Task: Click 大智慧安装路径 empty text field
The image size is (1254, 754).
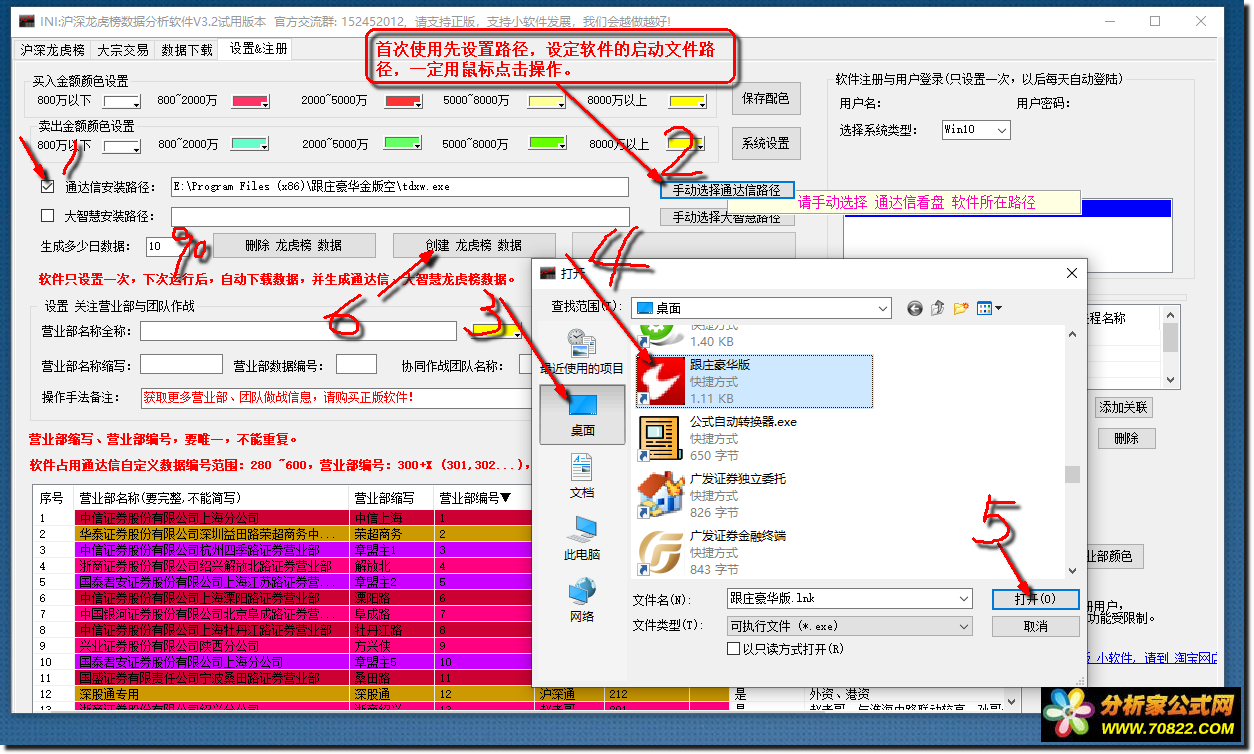Action: pyautogui.click(x=400, y=216)
